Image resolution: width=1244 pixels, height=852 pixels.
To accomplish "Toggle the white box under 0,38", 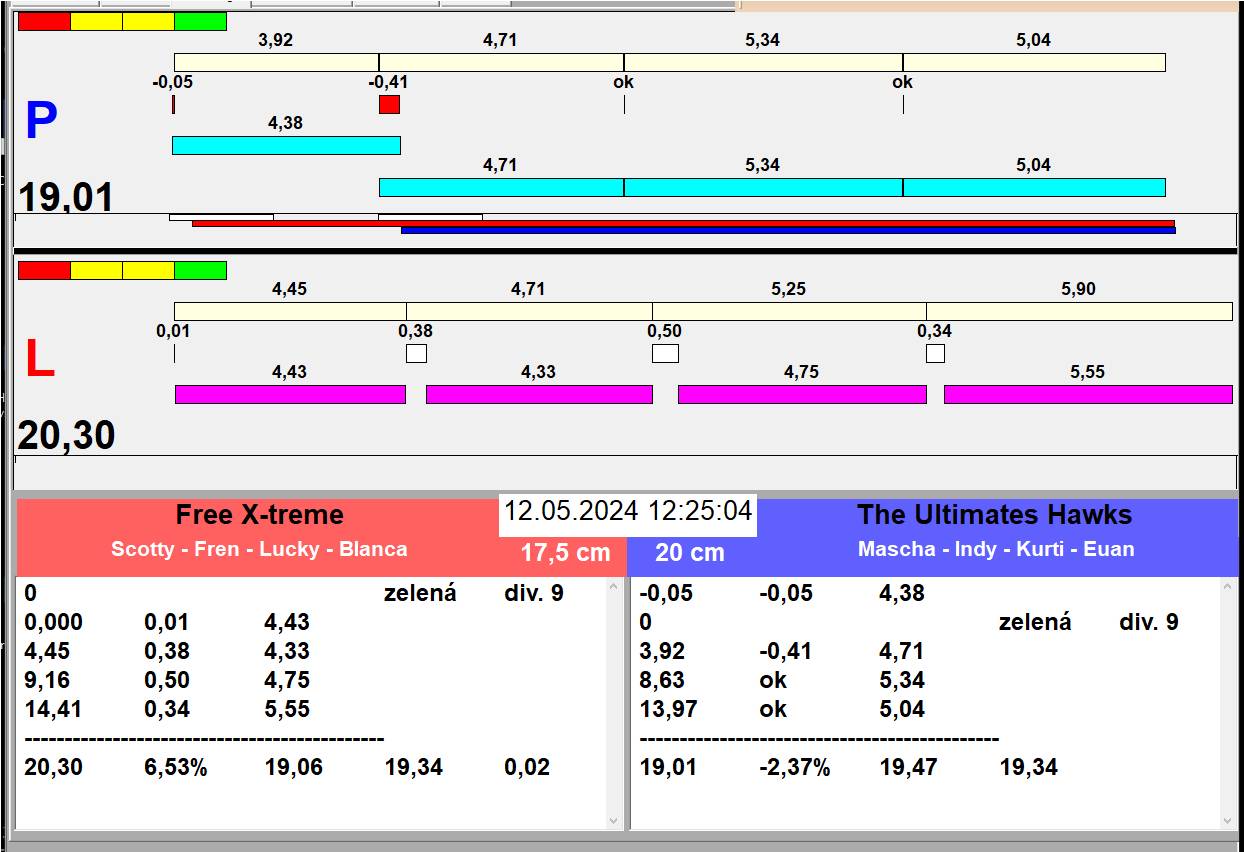I will [416, 353].
